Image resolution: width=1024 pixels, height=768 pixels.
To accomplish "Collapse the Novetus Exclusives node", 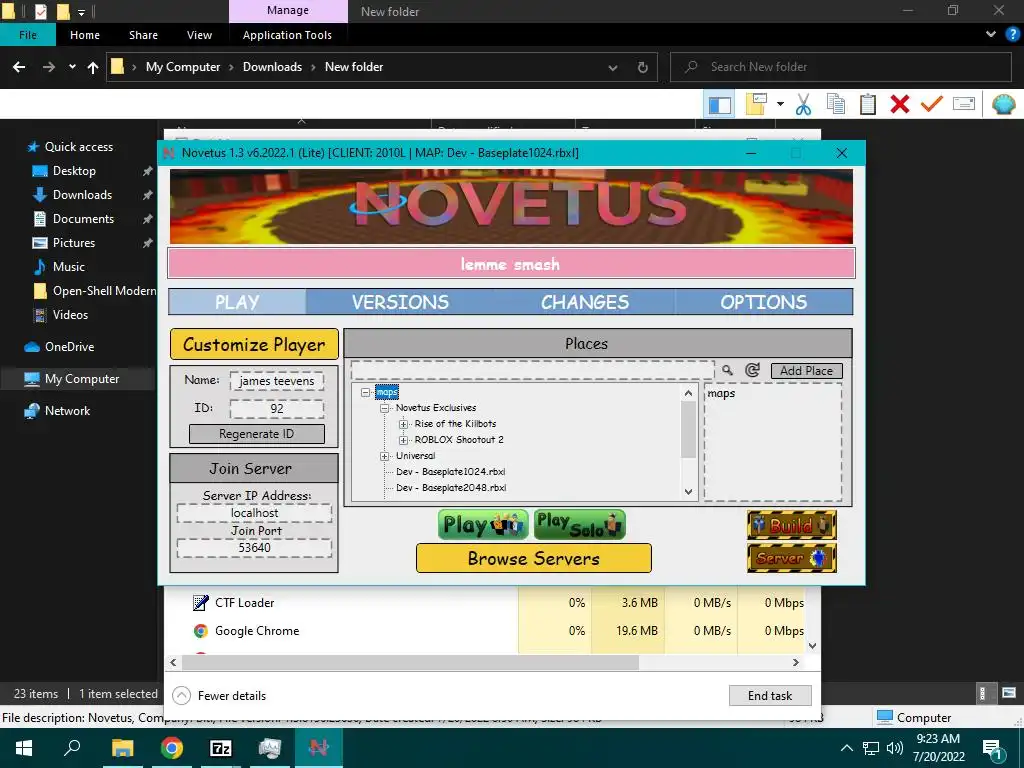I will pos(385,408).
